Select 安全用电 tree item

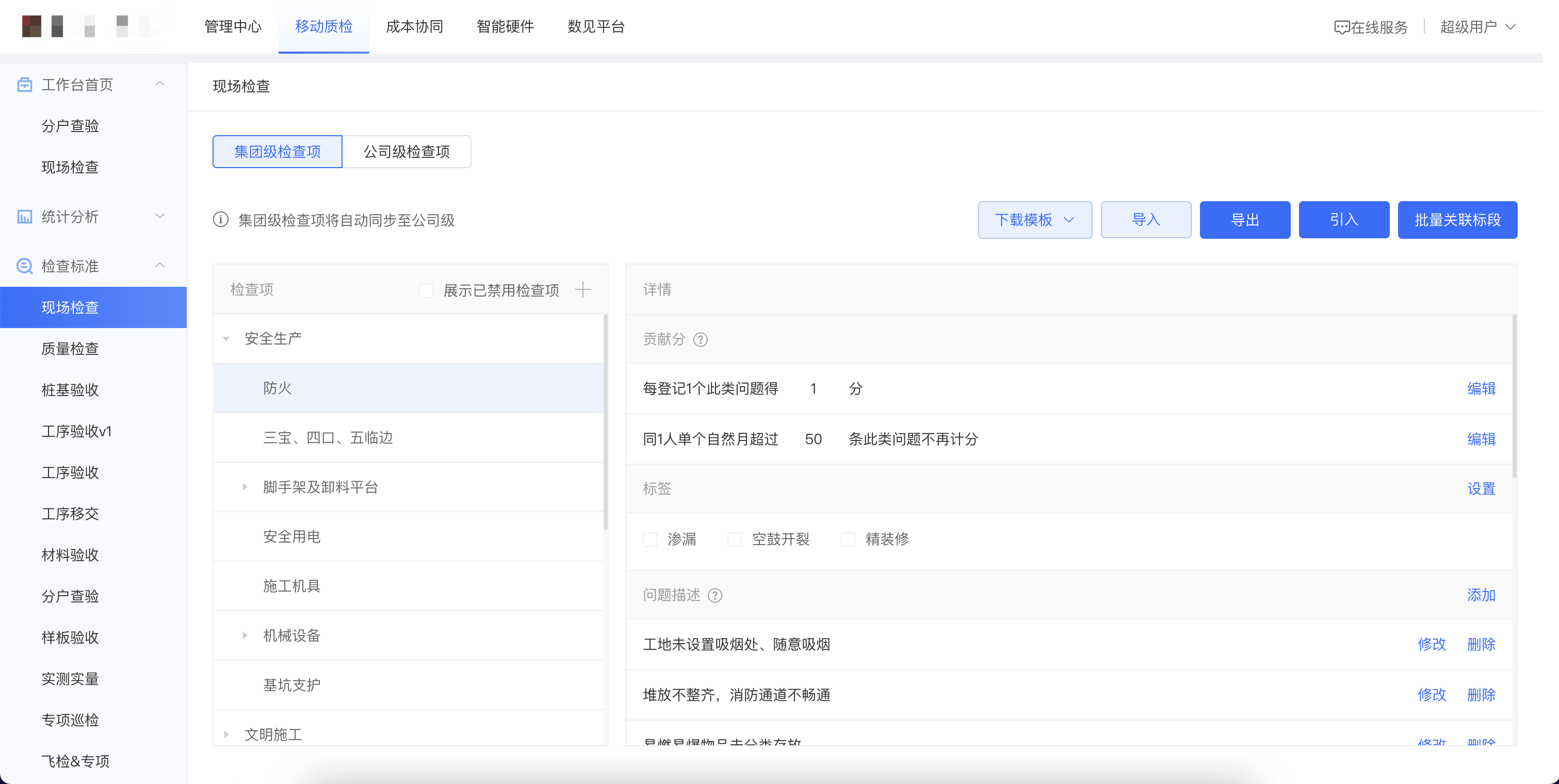[x=409, y=536]
